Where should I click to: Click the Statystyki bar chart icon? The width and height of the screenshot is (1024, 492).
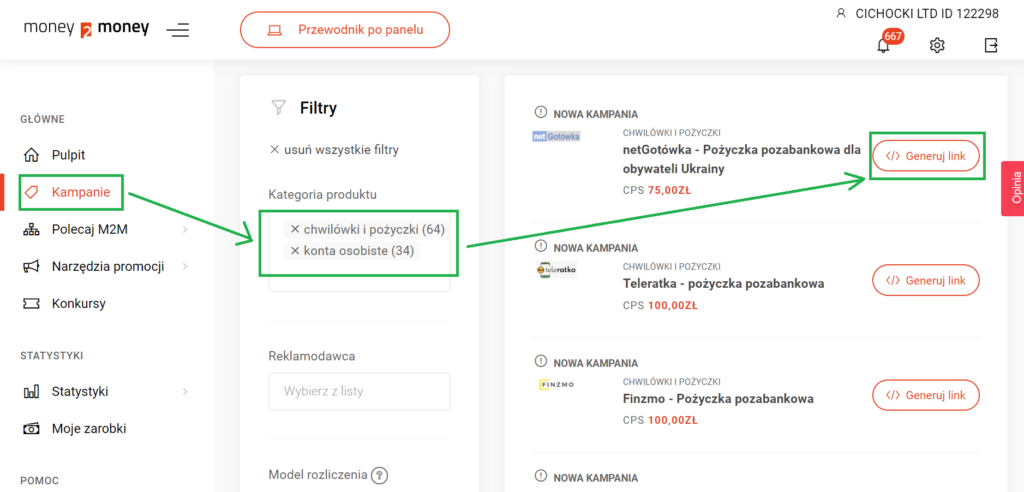pos(31,391)
